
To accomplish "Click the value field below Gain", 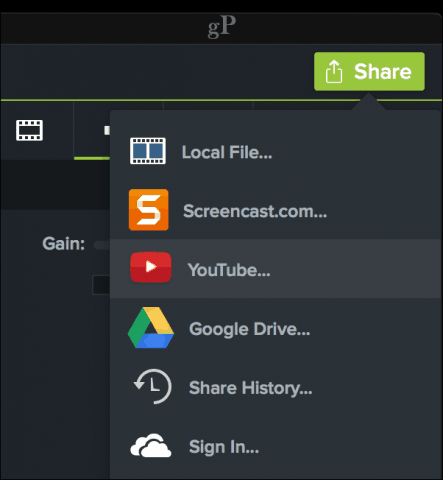I will [101, 285].
